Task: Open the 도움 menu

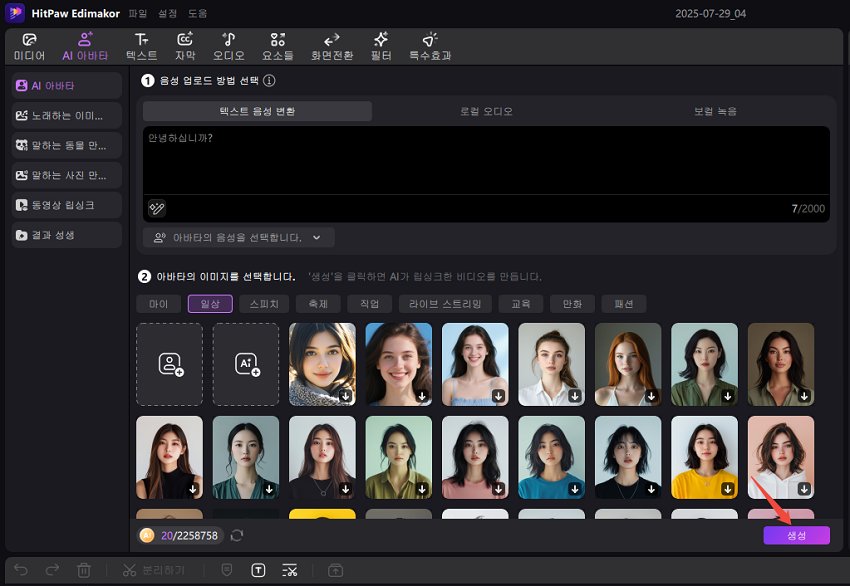Action: pos(197,14)
